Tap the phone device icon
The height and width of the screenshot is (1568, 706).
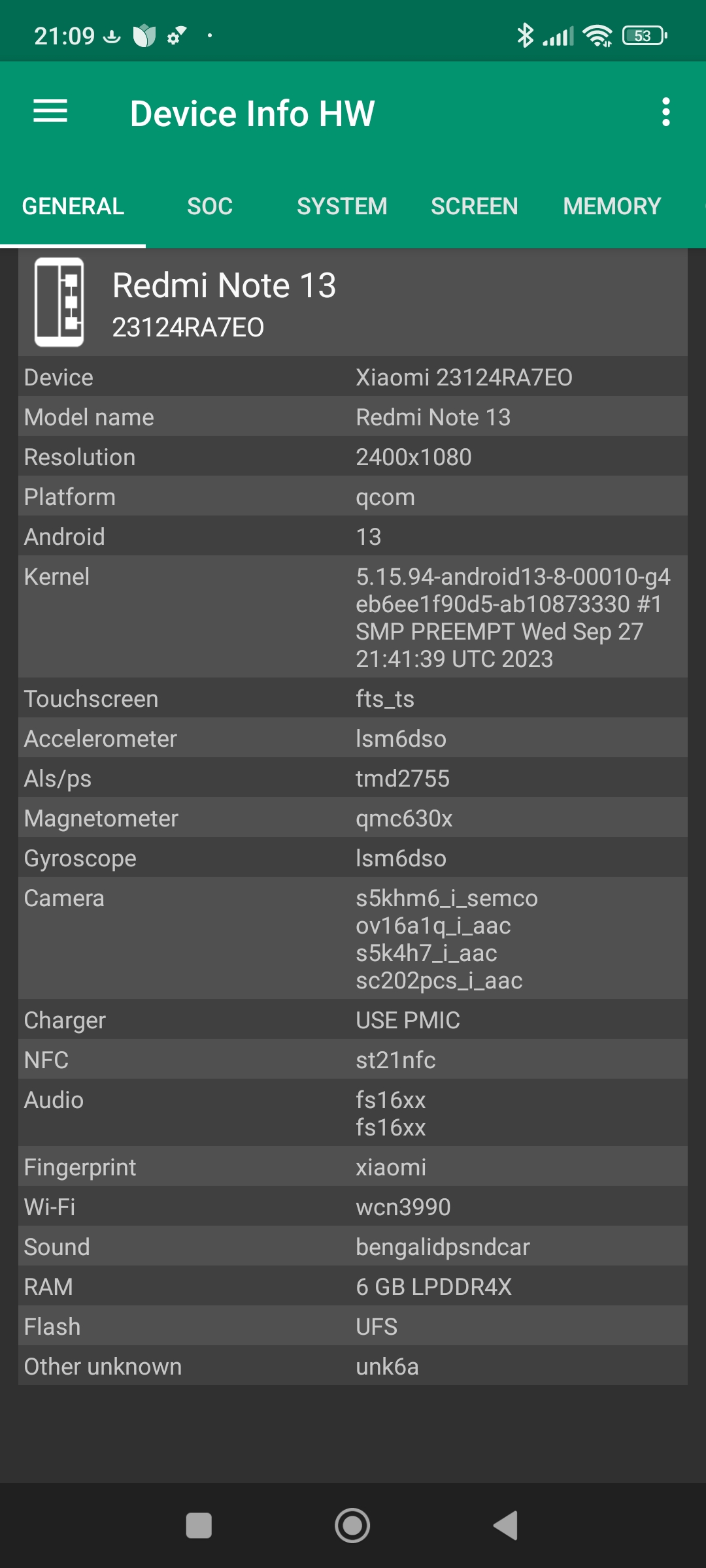59,302
